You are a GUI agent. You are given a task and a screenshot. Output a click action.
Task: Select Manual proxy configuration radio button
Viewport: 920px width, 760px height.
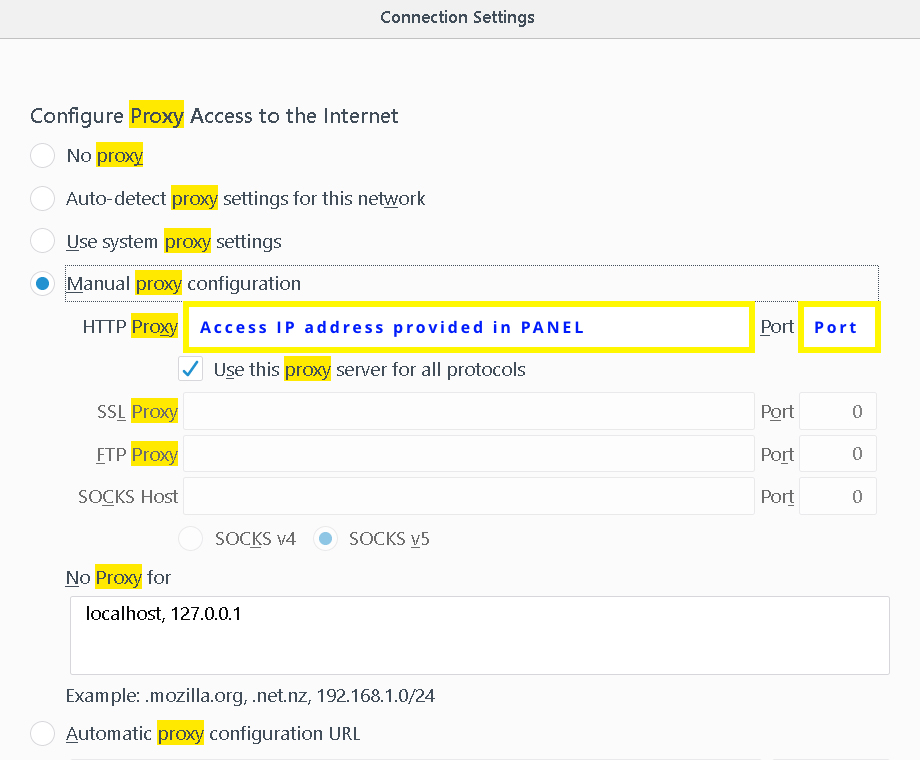tap(42, 284)
